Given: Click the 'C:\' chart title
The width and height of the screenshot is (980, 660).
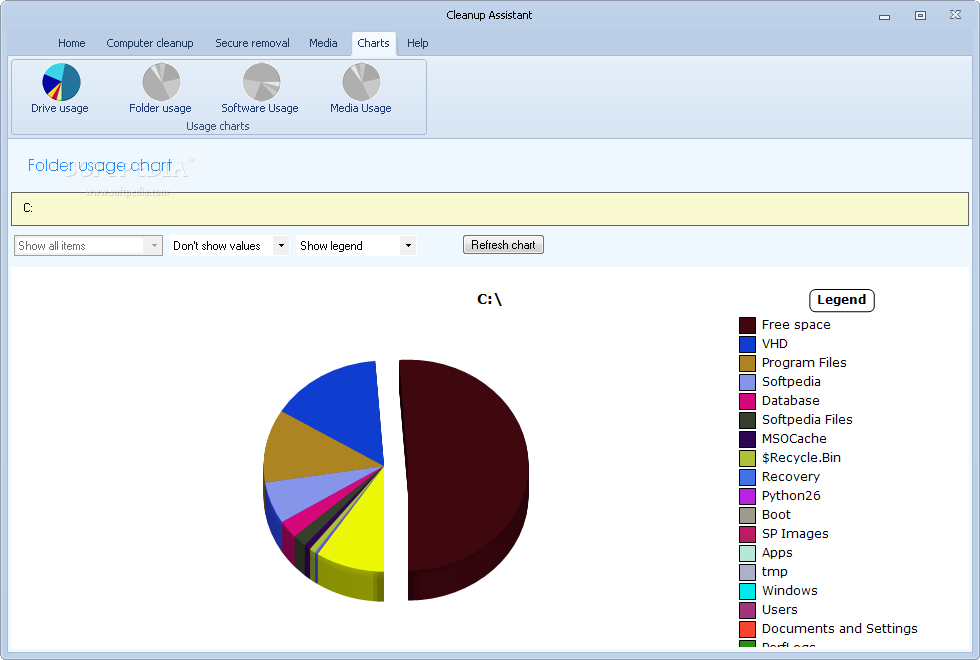Looking at the screenshot, I should (x=489, y=299).
